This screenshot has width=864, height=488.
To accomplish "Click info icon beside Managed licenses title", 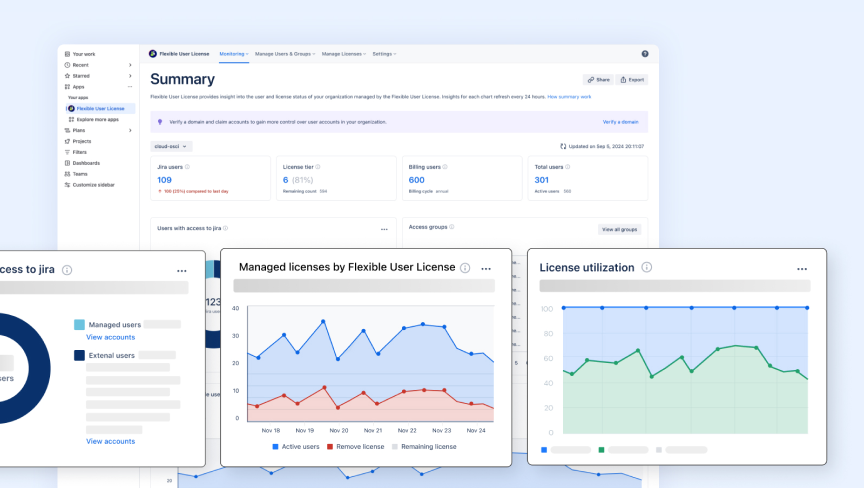I will point(465,268).
